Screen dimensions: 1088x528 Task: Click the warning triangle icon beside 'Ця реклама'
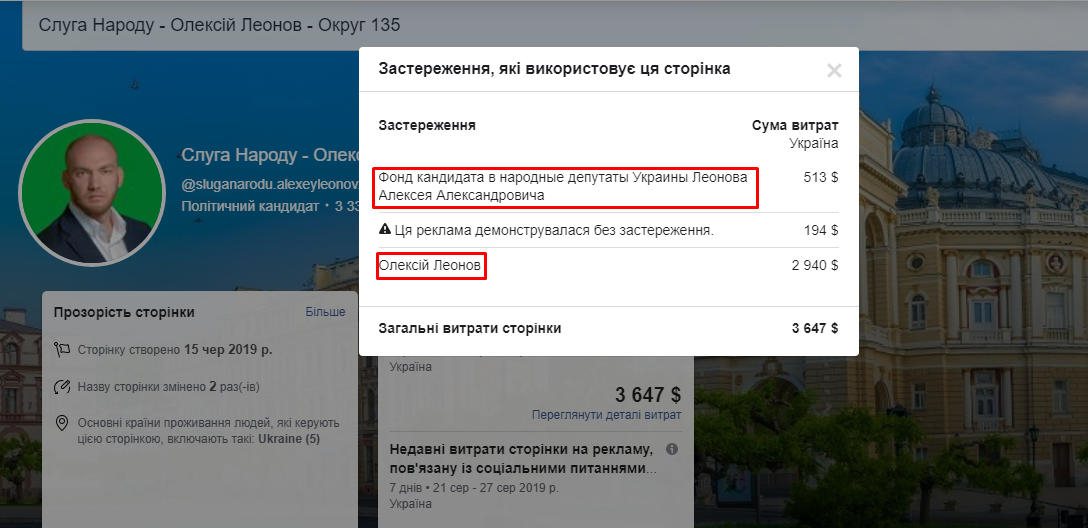384,230
